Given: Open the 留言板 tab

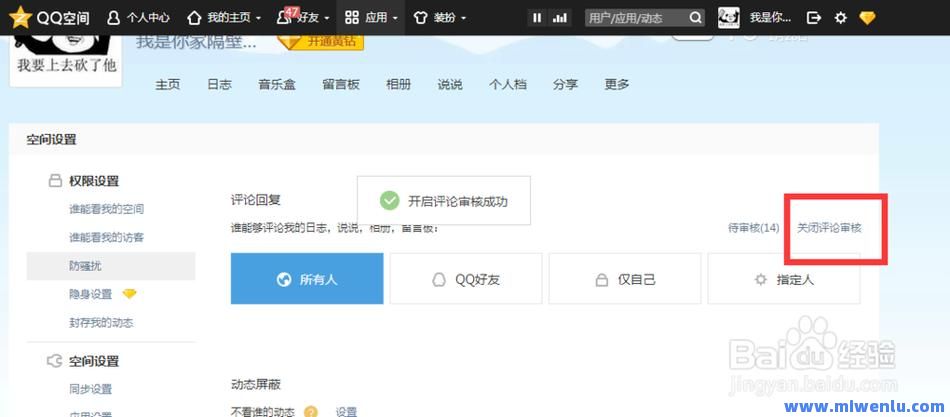Looking at the screenshot, I should pyautogui.click(x=341, y=85).
